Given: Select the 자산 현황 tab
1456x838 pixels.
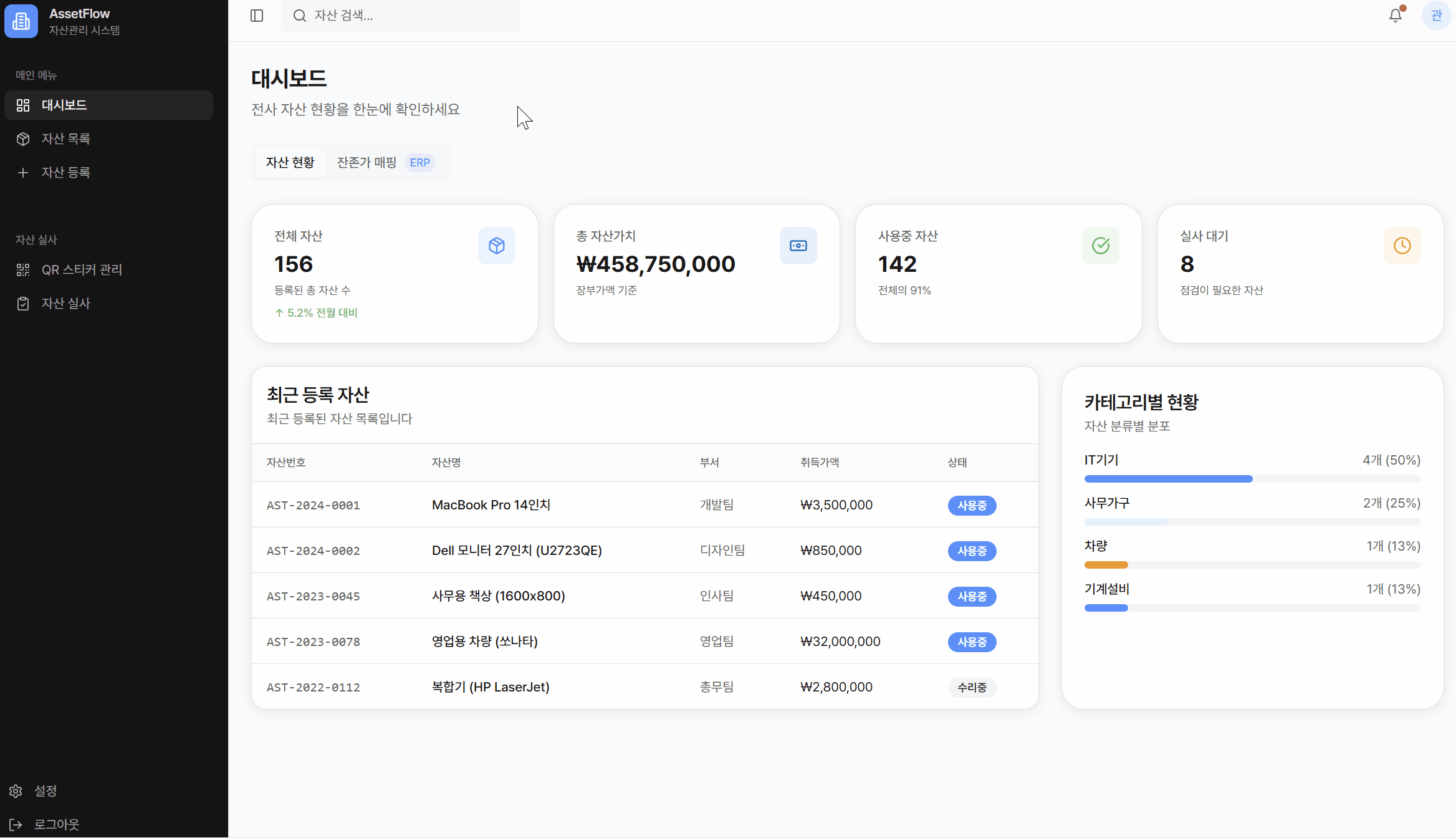Looking at the screenshot, I should coord(290,162).
